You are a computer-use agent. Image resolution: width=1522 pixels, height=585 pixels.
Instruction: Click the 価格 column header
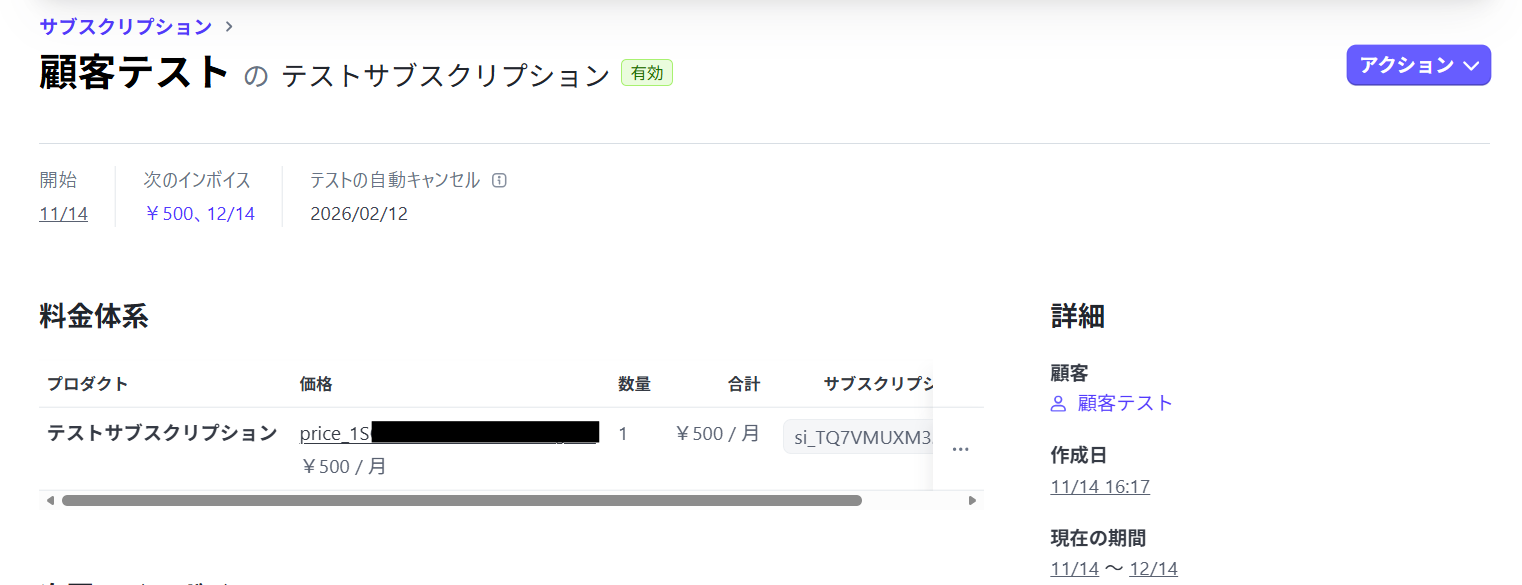(x=316, y=384)
